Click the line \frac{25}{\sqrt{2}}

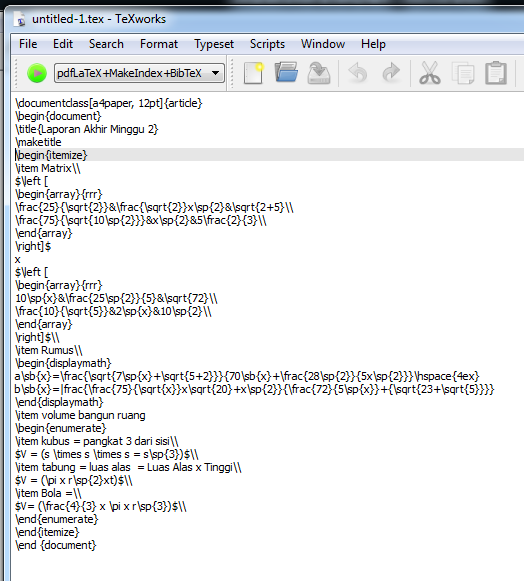154,207
